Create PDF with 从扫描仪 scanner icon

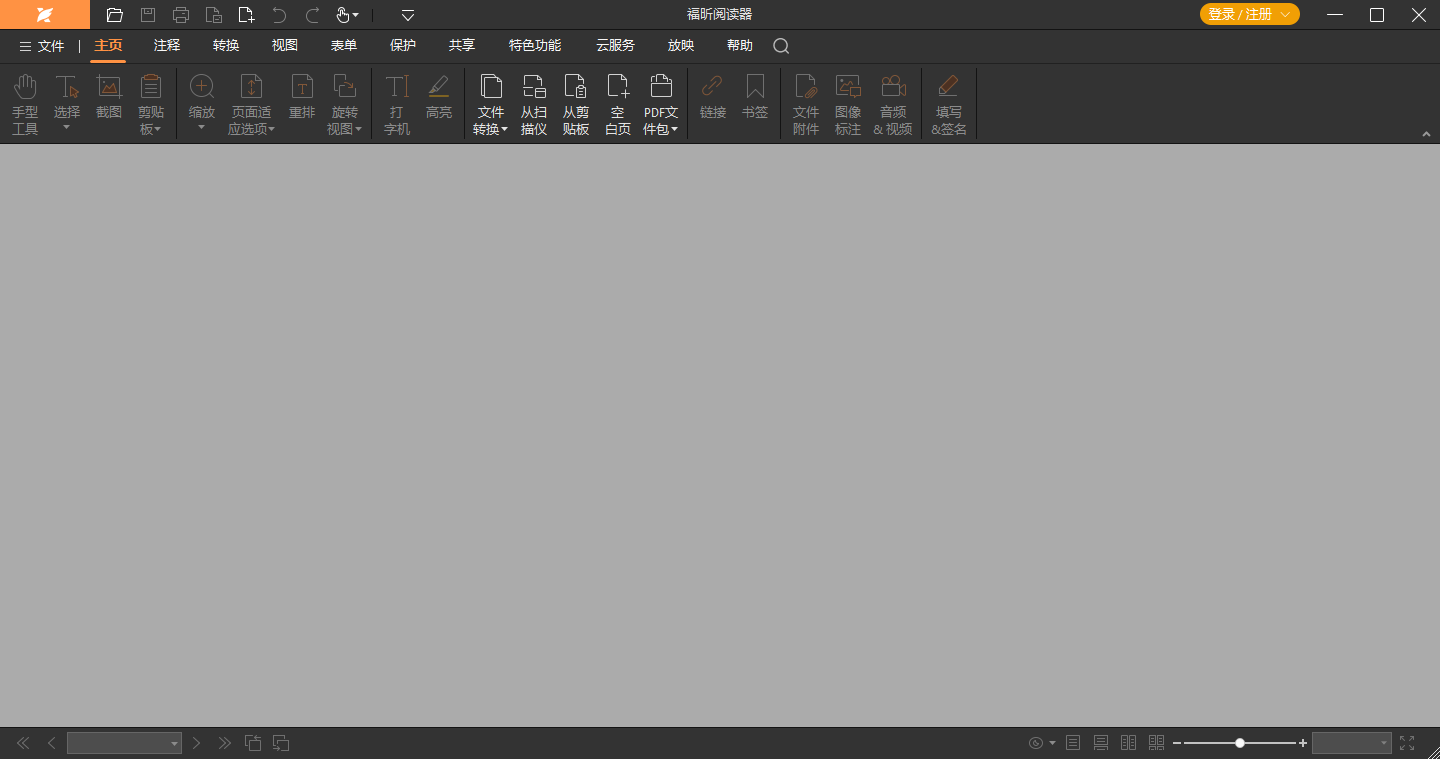coord(534,104)
